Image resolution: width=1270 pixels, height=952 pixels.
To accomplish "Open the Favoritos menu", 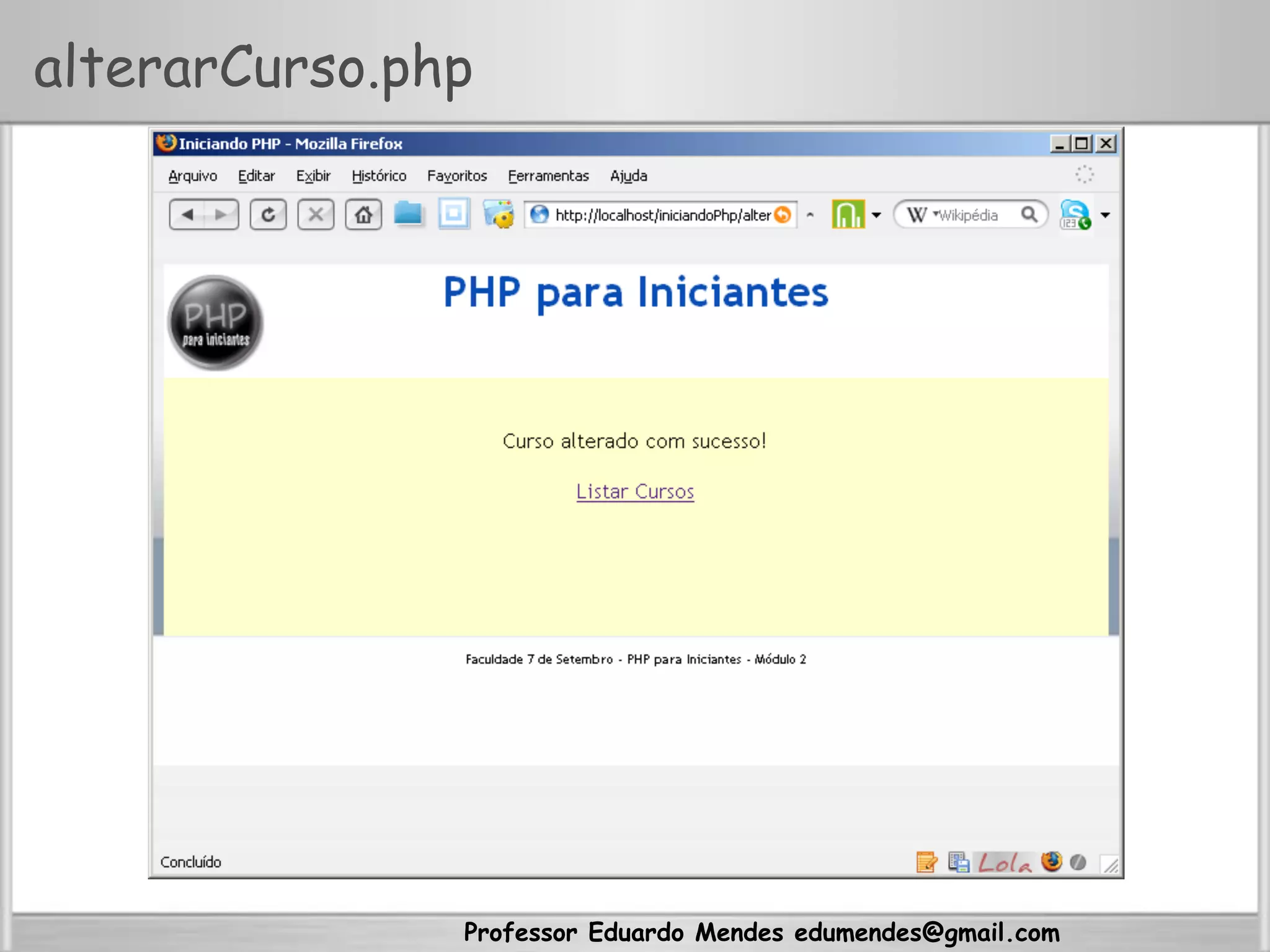I will [x=457, y=176].
